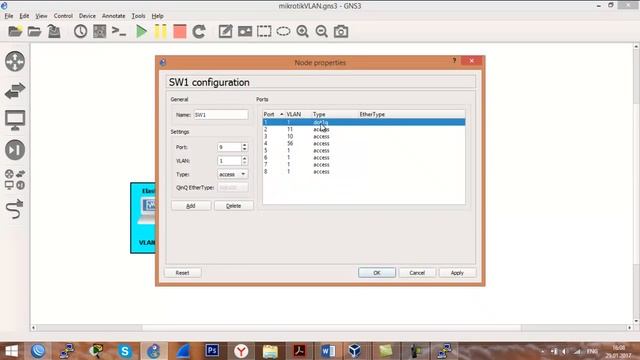
Task: Click the Open project folder icon
Action: [x=34, y=31]
